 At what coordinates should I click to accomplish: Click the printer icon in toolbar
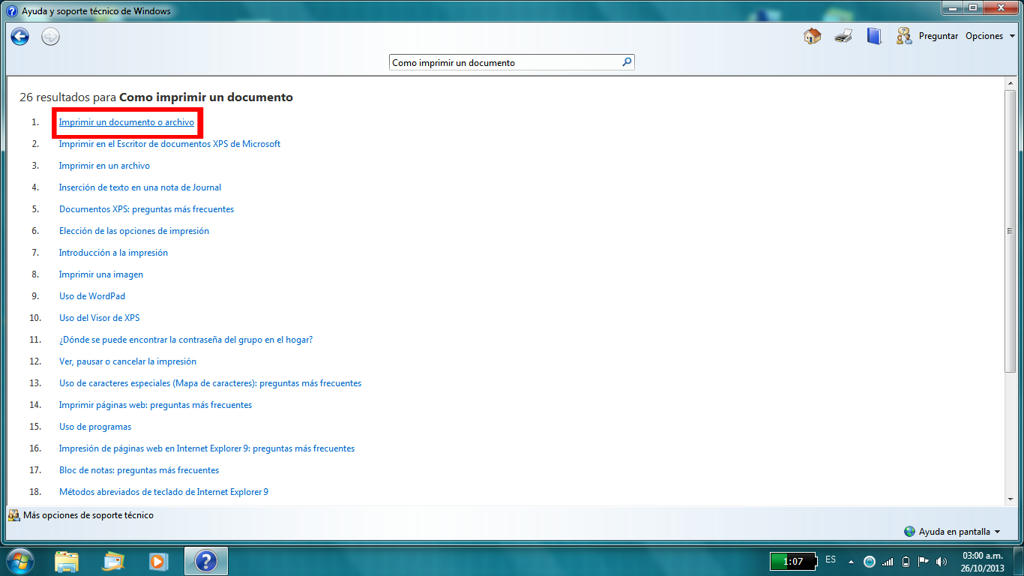[843, 36]
